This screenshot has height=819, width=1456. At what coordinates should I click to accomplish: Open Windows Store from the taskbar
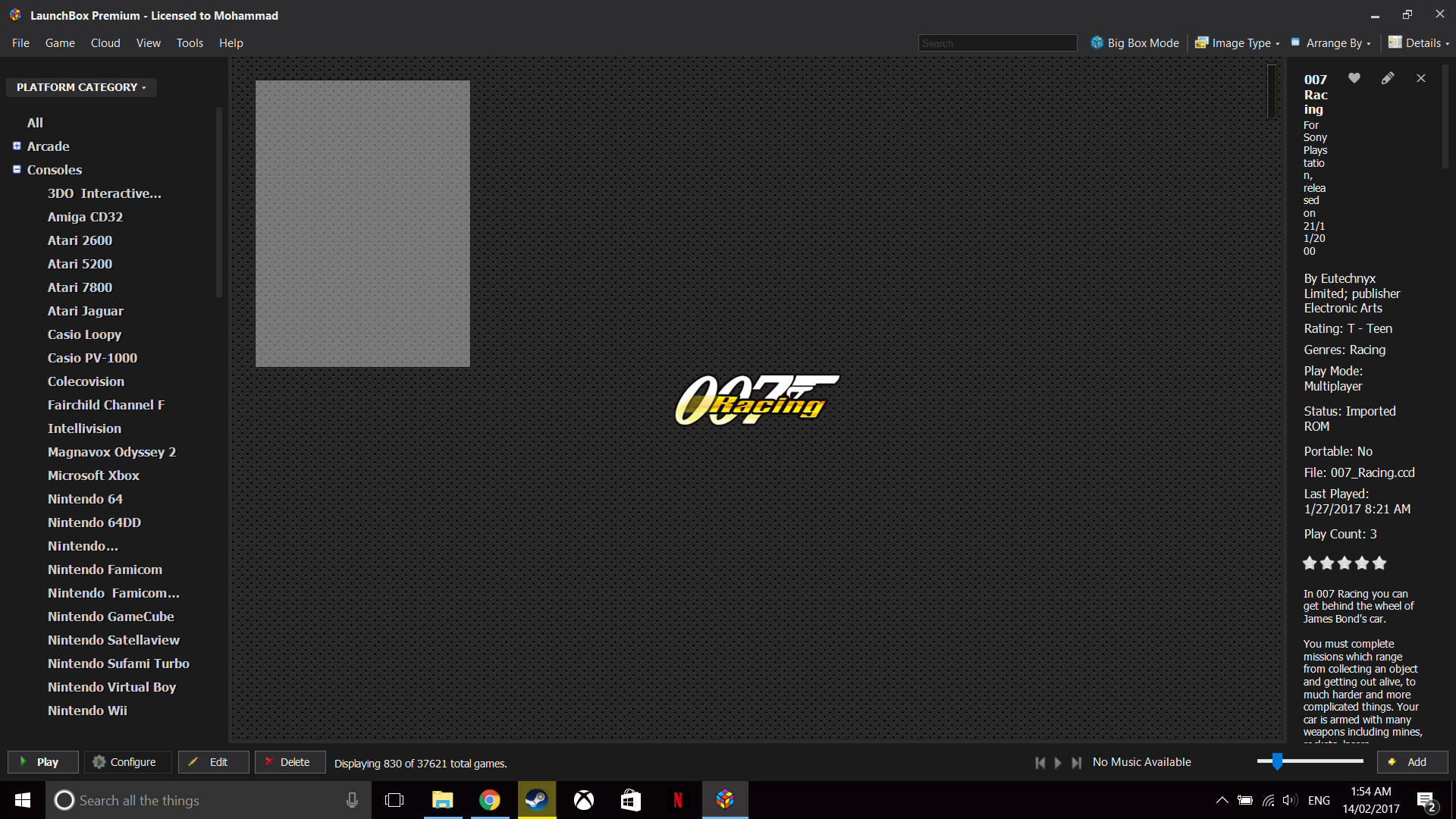[x=631, y=800]
